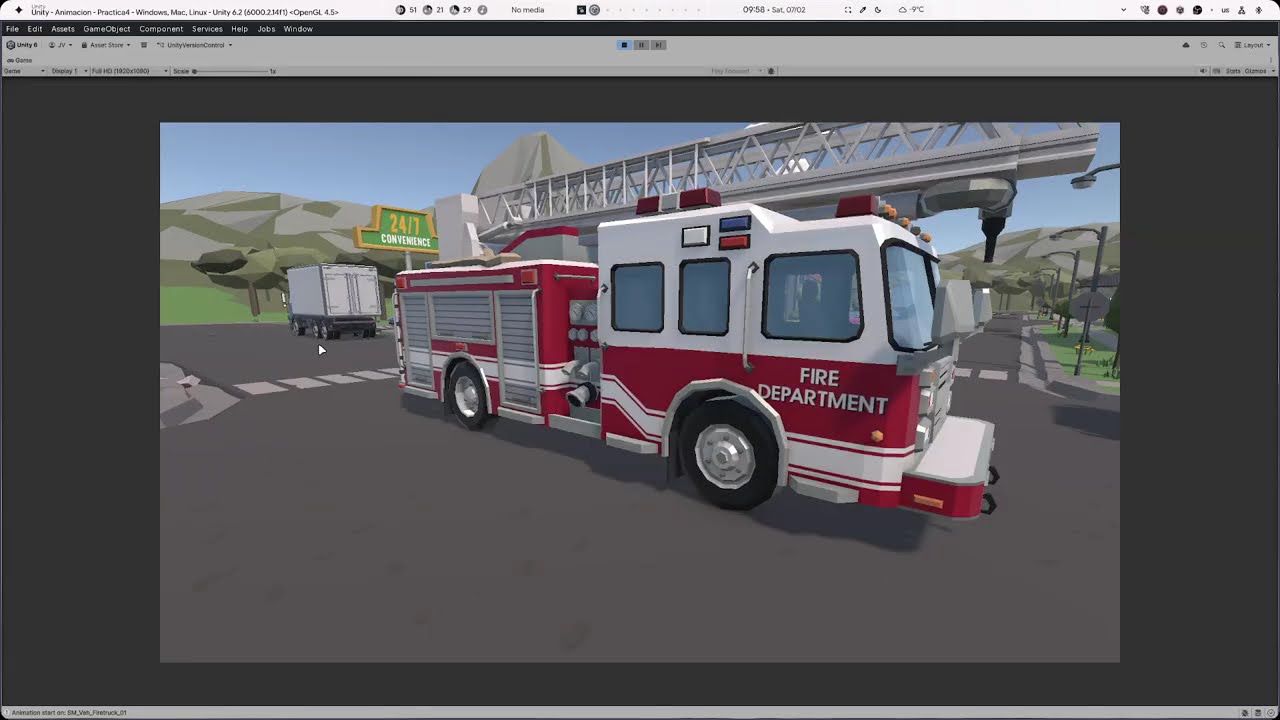Click the system monitor indicator showing 21
The height and width of the screenshot is (720, 1280).
(x=433, y=10)
